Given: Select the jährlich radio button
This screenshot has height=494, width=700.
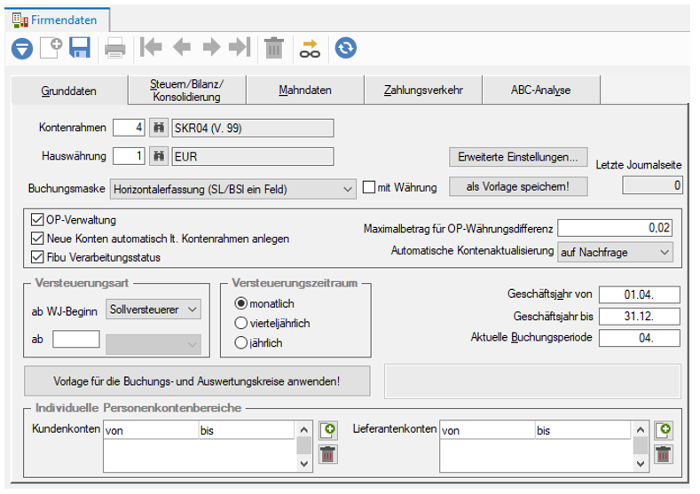Looking at the screenshot, I should click(241, 343).
